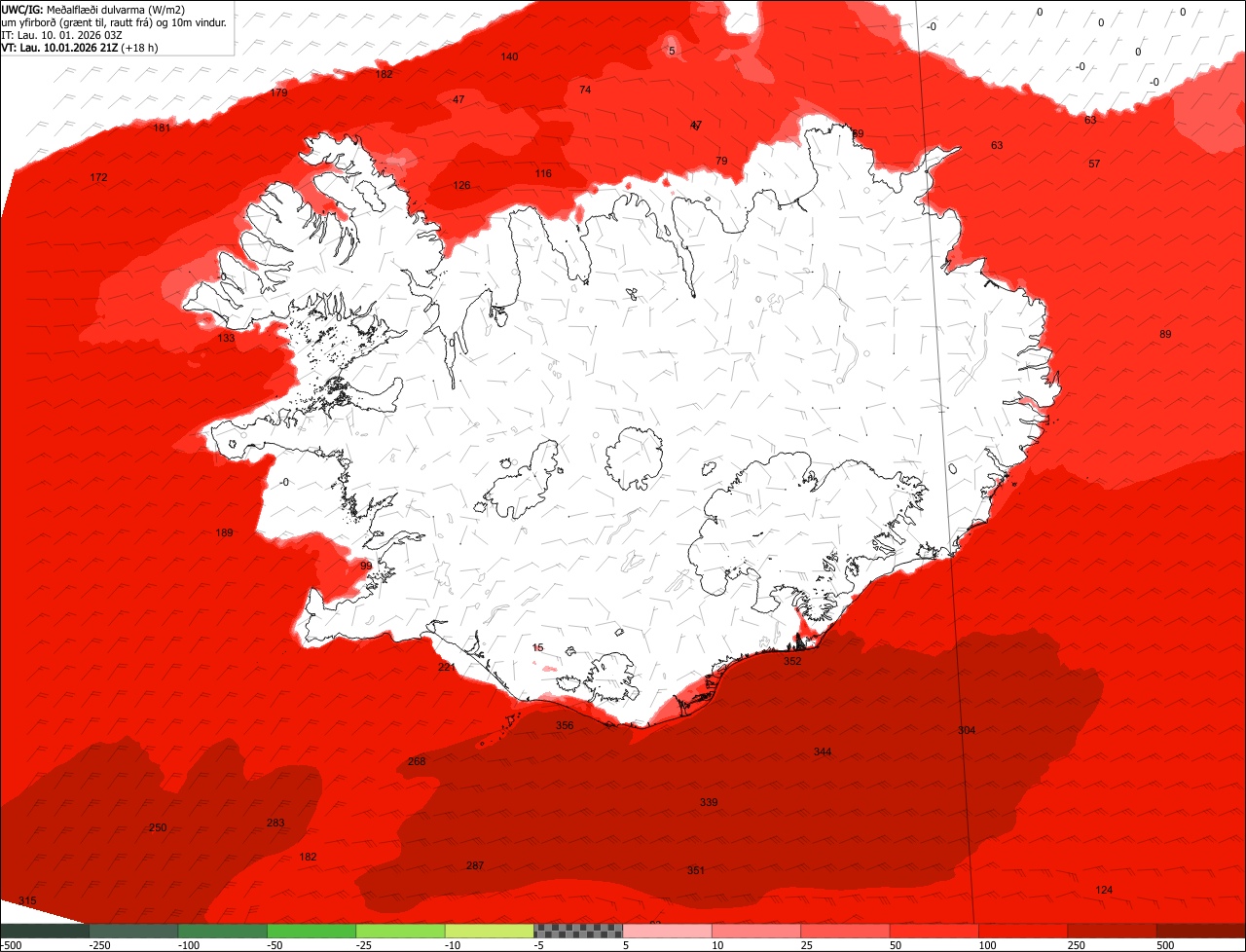Select the -10 to -5 yellow-green swatch
1246x952 pixels.
[x=490, y=931]
